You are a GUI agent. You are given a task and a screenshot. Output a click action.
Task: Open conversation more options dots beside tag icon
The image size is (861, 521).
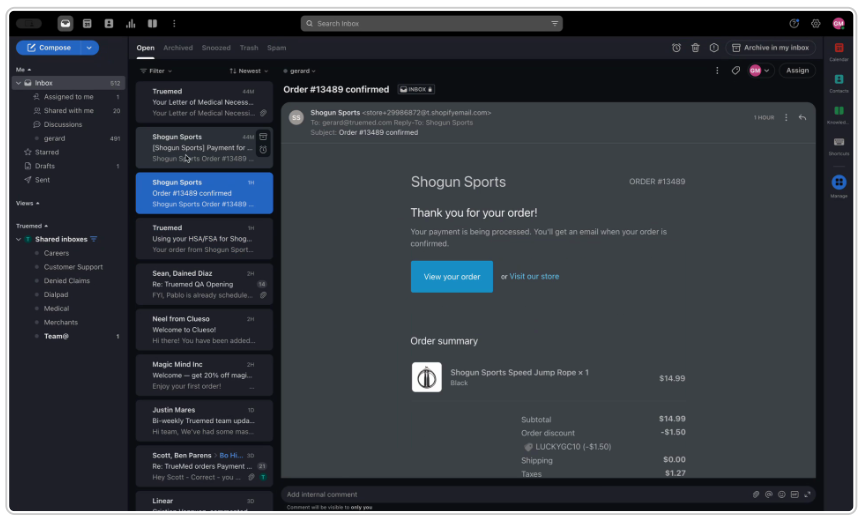point(717,70)
